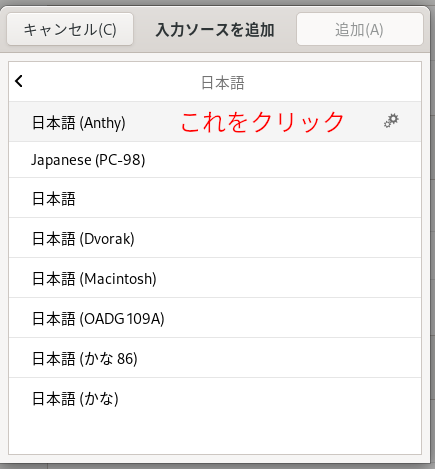
Task: Pick the 日本語 (かな) layout entry
Action: (x=215, y=398)
